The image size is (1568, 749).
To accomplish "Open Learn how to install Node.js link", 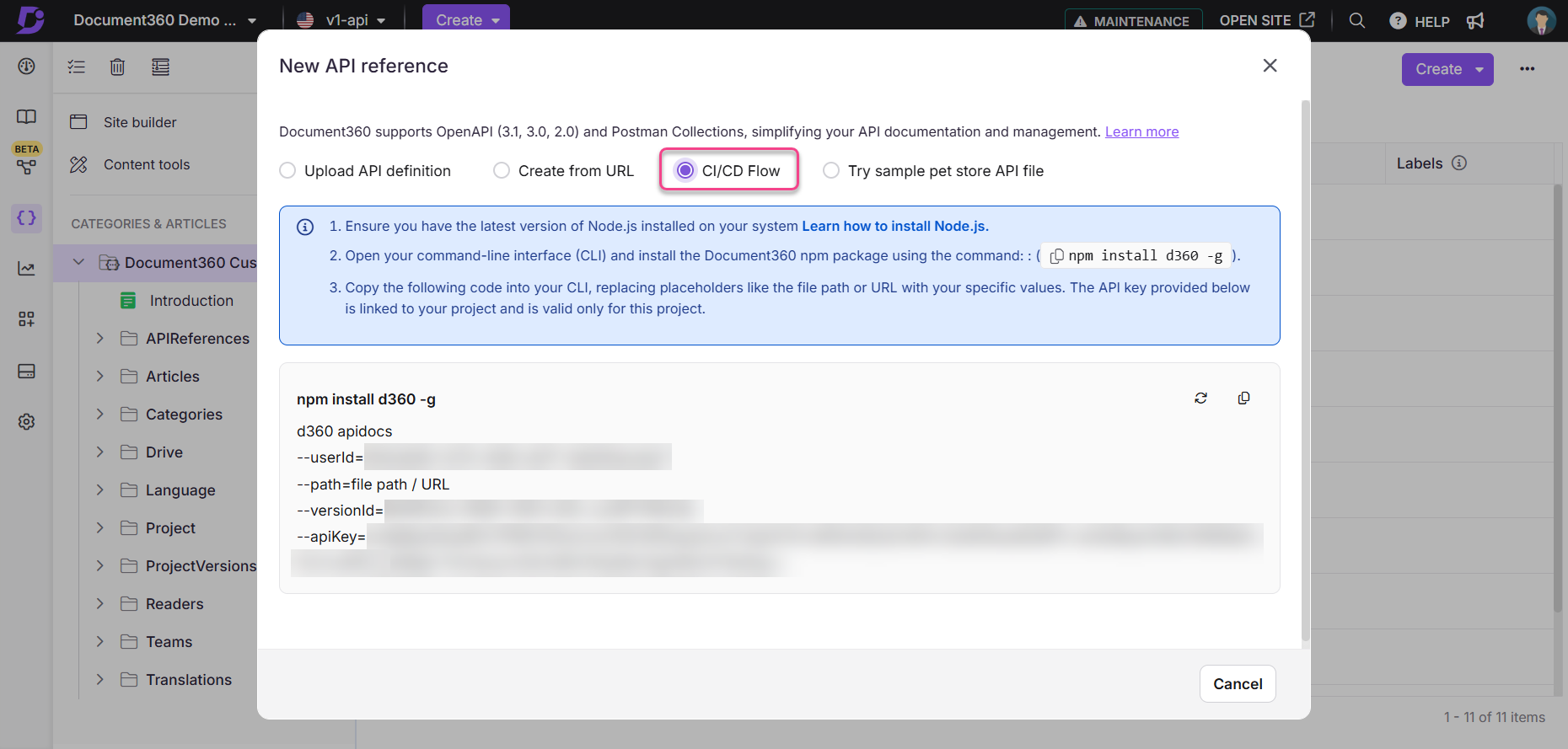I will (895, 226).
